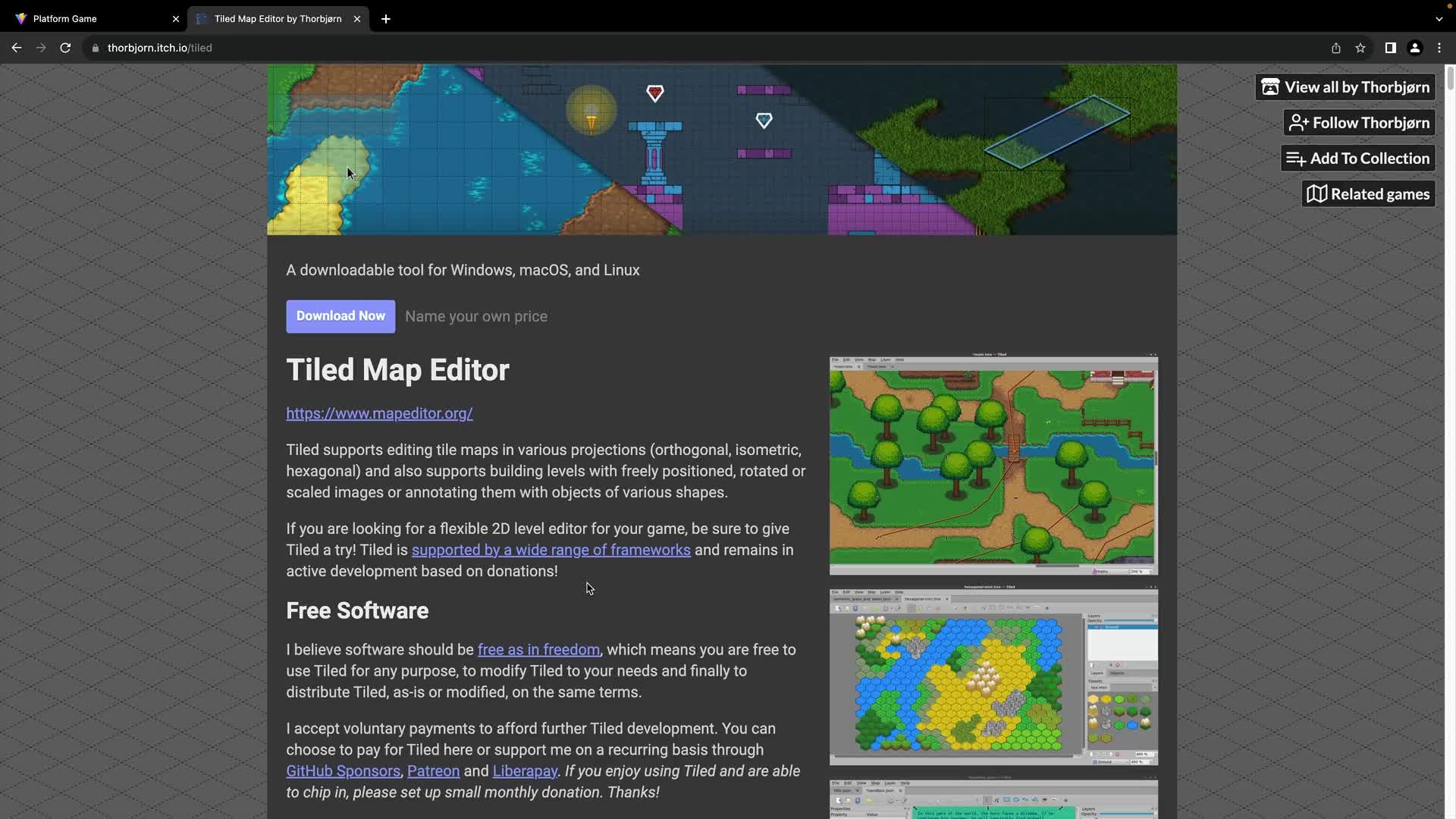Click Add To Collection button
The height and width of the screenshot is (819, 1456).
[1357, 158]
